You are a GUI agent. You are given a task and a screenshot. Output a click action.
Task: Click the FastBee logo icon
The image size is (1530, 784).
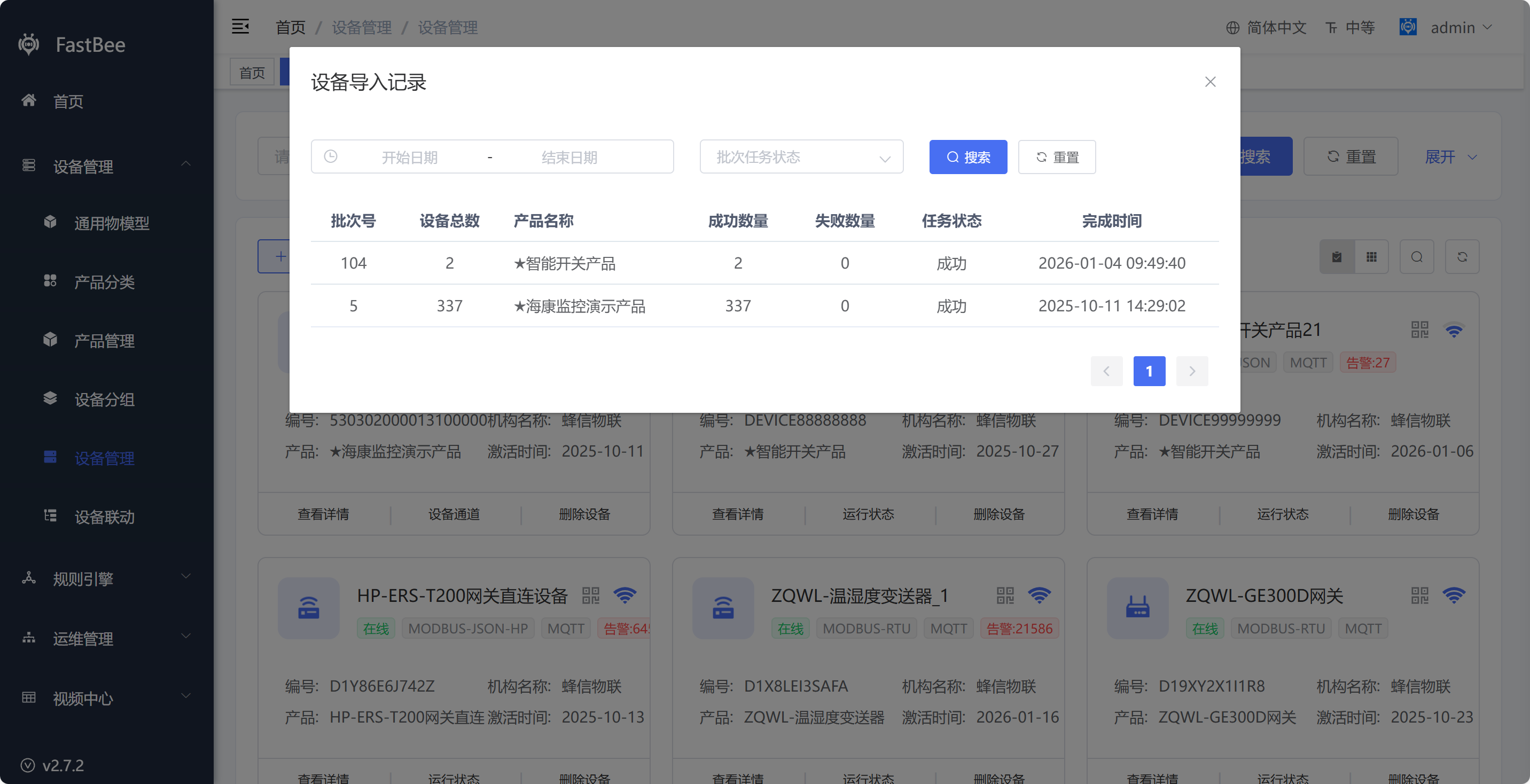coord(28,44)
